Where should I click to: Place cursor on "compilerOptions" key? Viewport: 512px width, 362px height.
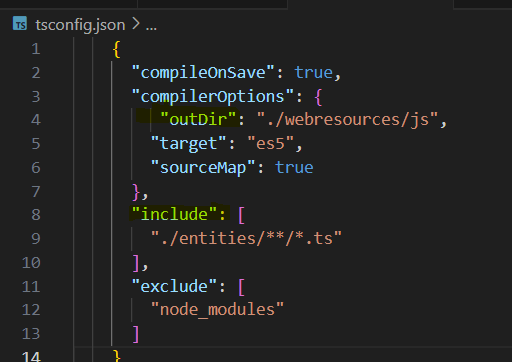(213, 96)
